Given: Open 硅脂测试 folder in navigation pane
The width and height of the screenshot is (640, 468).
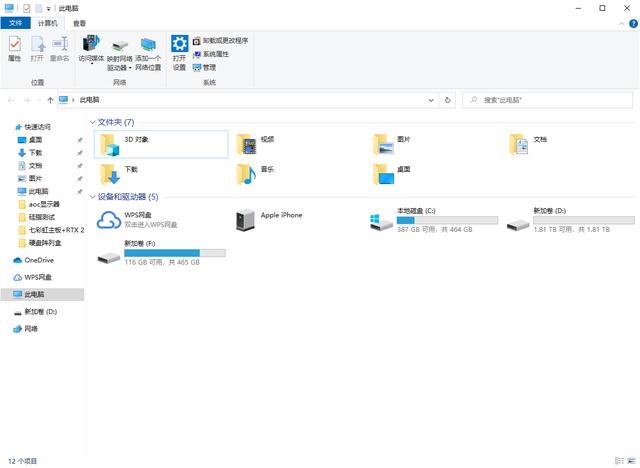Looking at the screenshot, I should click(x=37, y=217).
